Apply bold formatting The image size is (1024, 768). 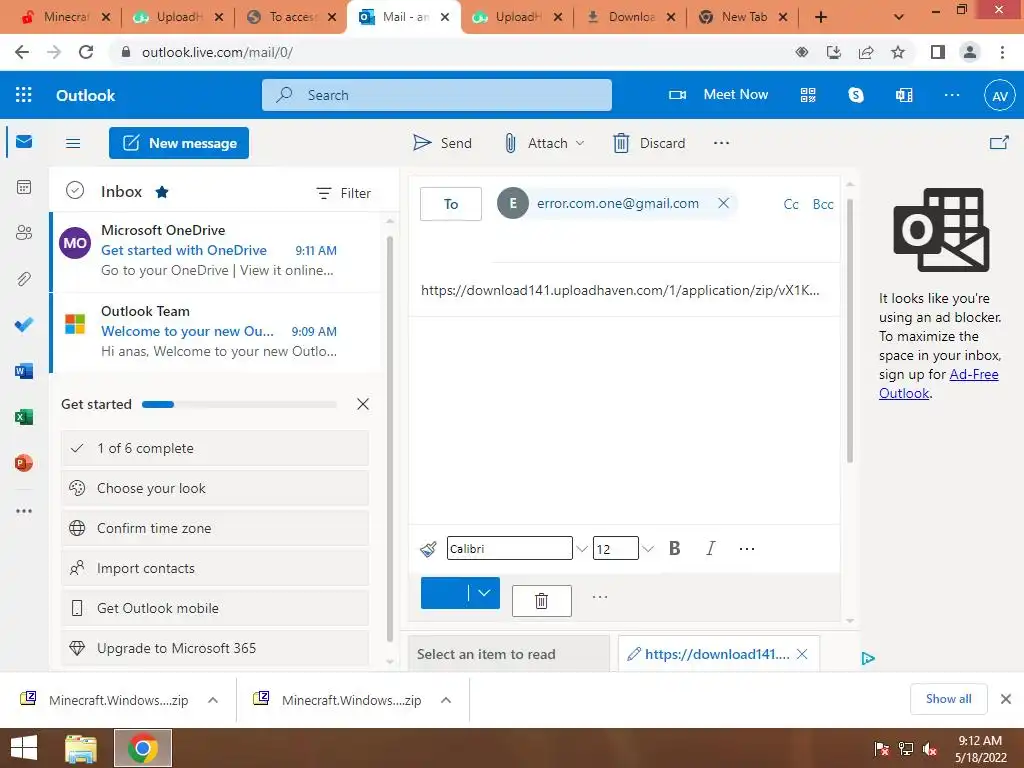click(675, 549)
